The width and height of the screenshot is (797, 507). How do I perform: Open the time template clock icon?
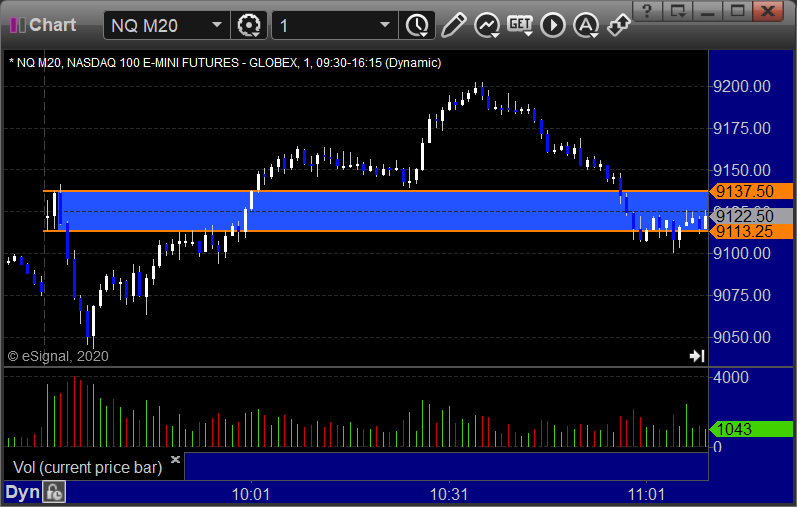417,25
